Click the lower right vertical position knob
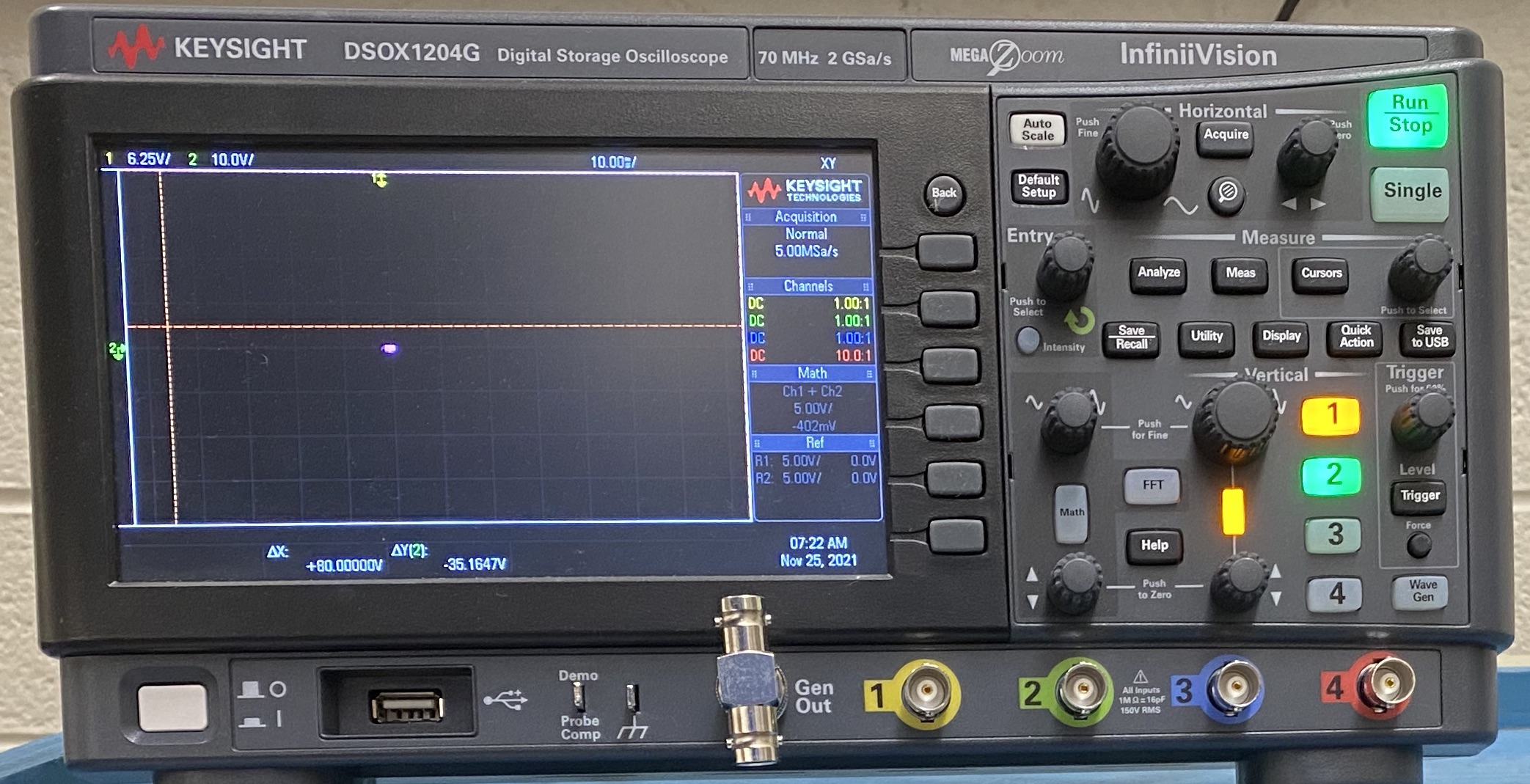The image size is (1530, 784). tap(1240, 582)
